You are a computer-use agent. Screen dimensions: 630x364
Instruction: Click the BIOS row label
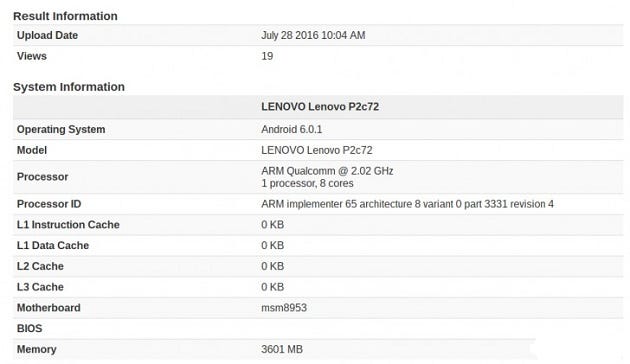coord(29,329)
